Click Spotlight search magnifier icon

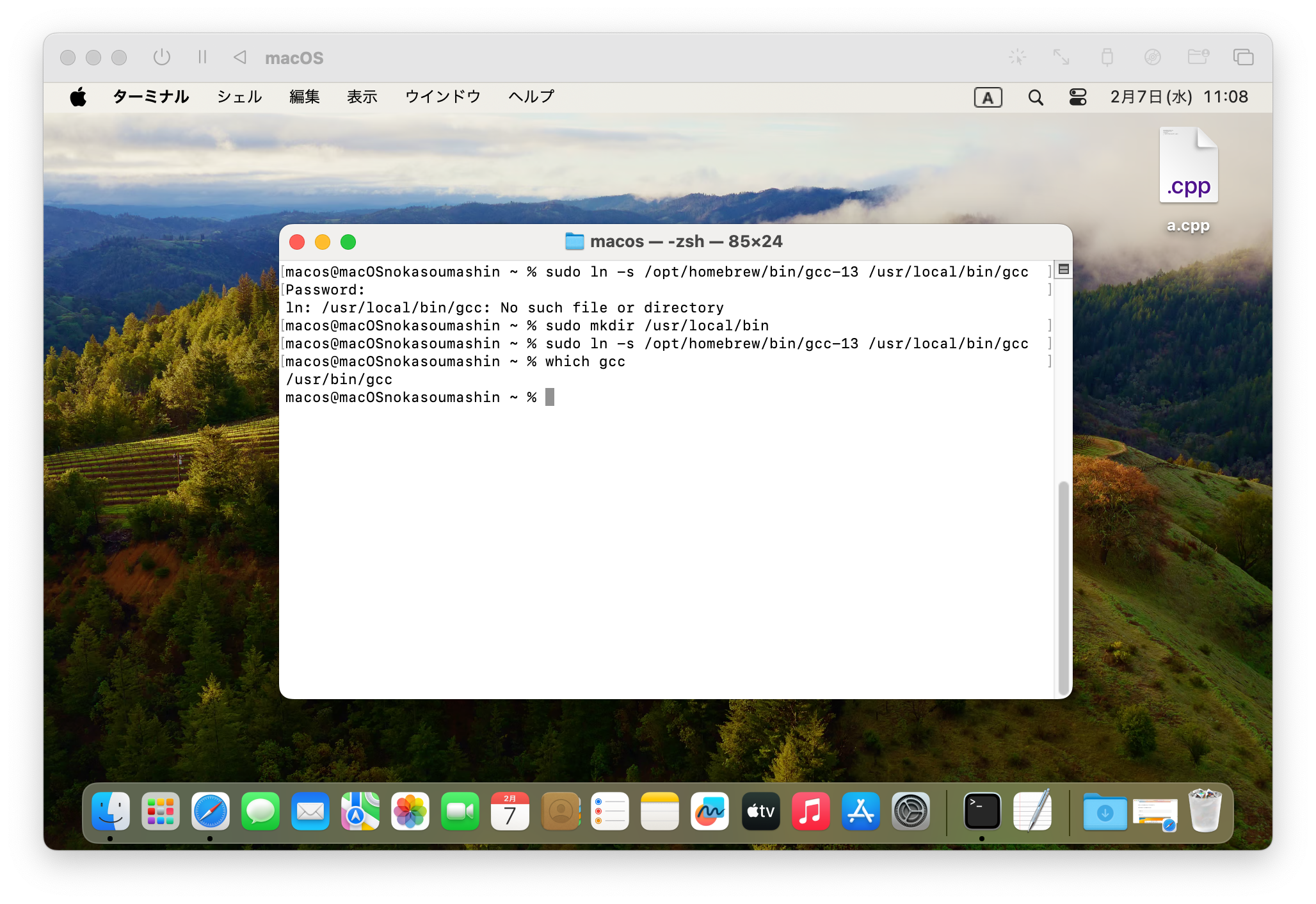[1036, 97]
